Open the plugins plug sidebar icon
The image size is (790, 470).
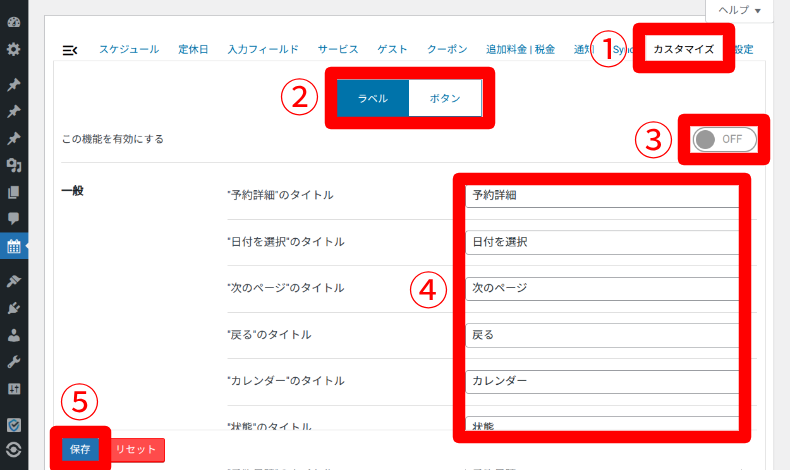pyautogui.click(x=14, y=308)
